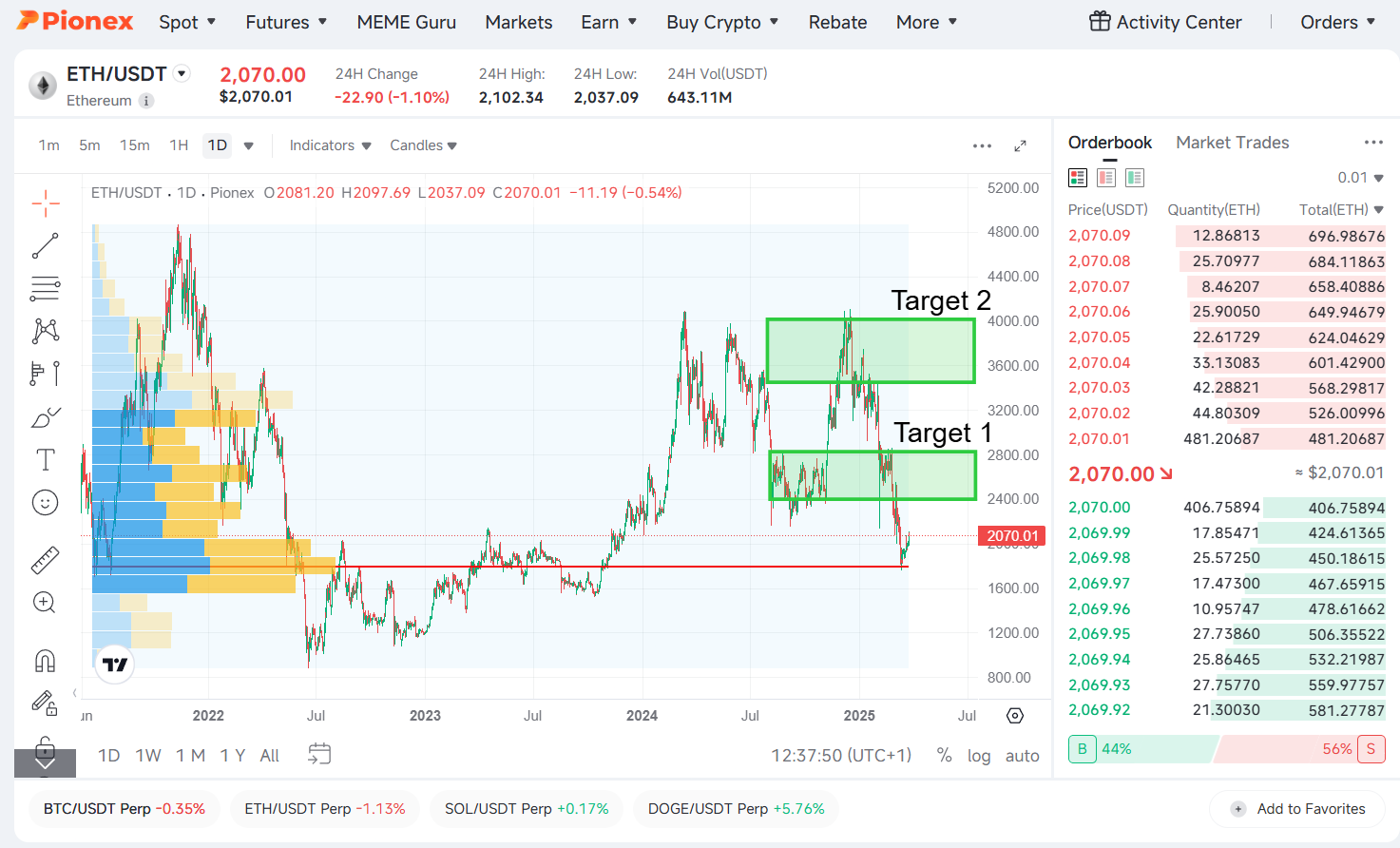This screenshot has height=848, width=1400.
Task: Activate the magnet snap mode
Action: click(45, 661)
